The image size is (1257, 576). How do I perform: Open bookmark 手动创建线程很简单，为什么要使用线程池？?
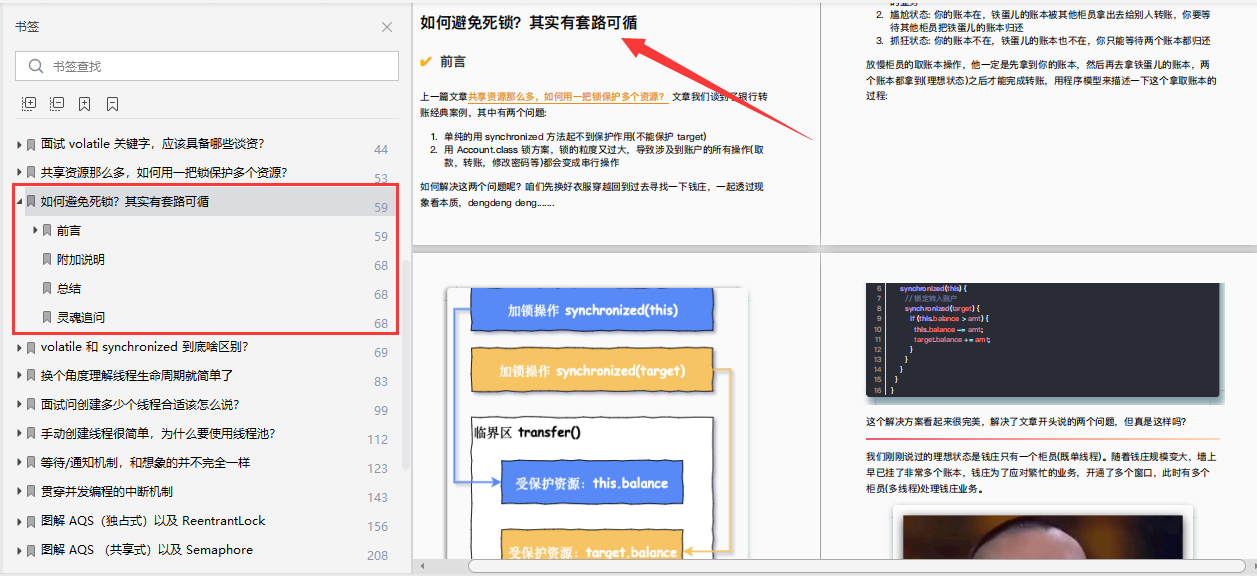158,434
